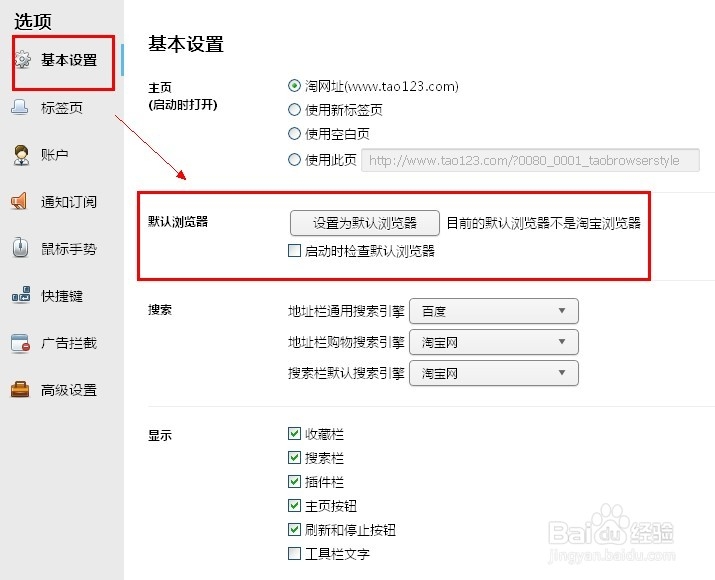
Task: Click the 高级设置 toolbox icon
Action: point(20,389)
